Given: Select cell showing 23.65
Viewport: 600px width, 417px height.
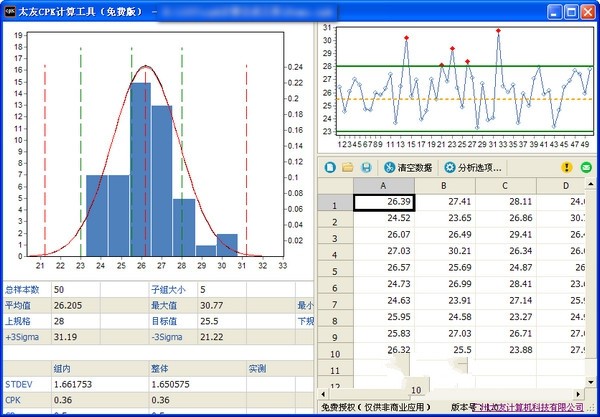Looking at the screenshot, I should pyautogui.click(x=445, y=218).
